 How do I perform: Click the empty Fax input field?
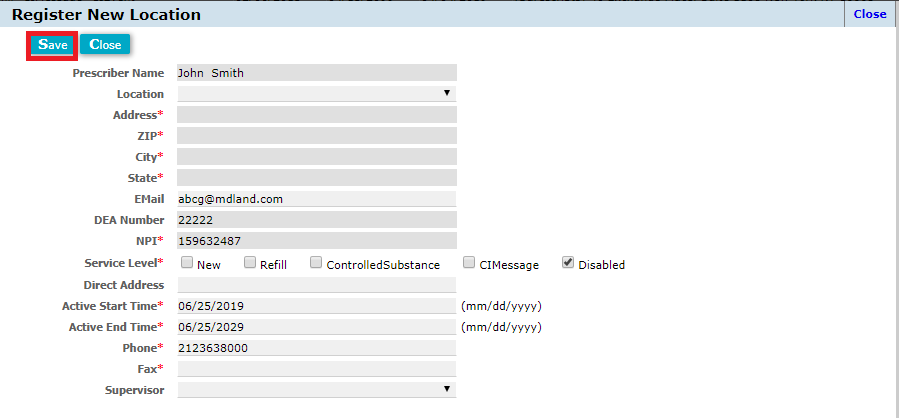point(316,369)
